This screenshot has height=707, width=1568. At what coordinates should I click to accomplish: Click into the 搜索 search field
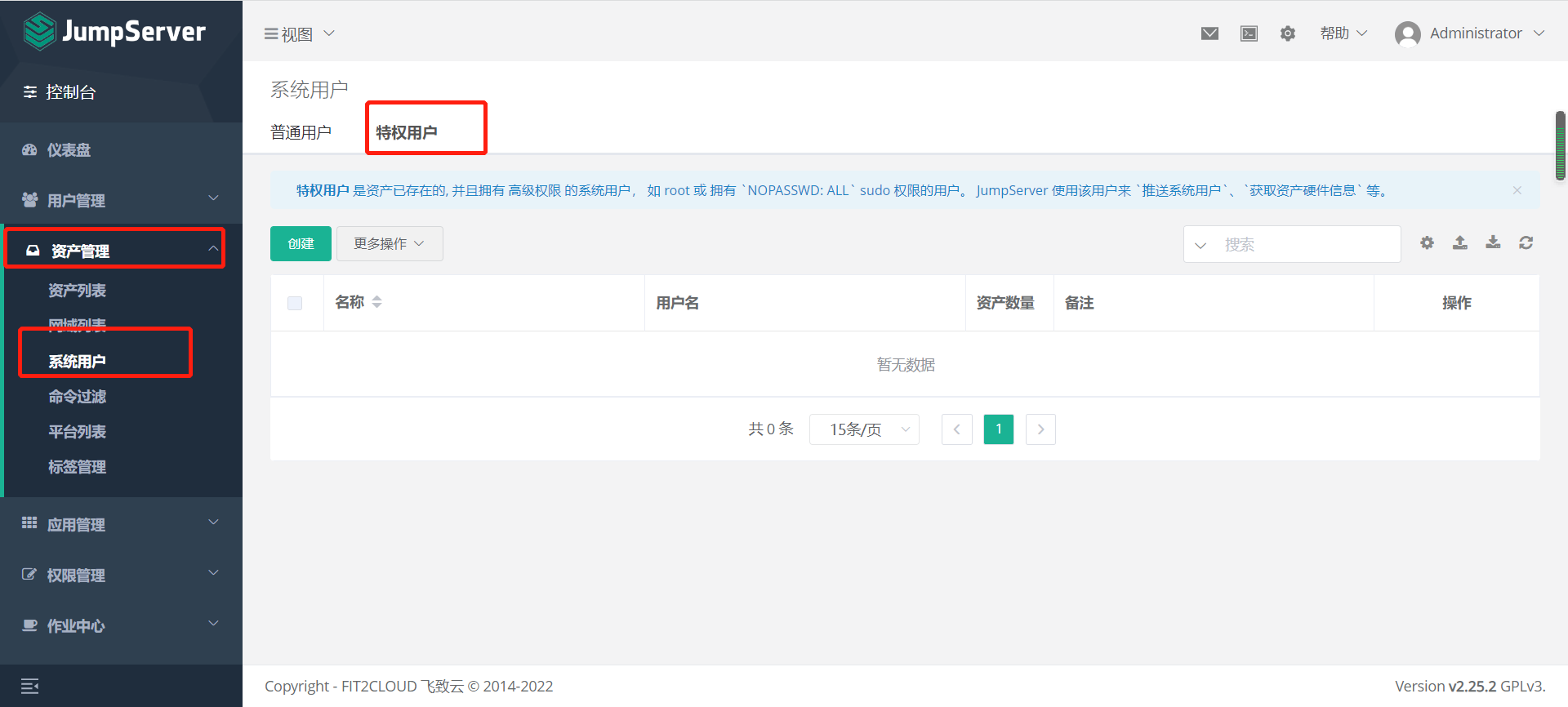click(x=1307, y=244)
